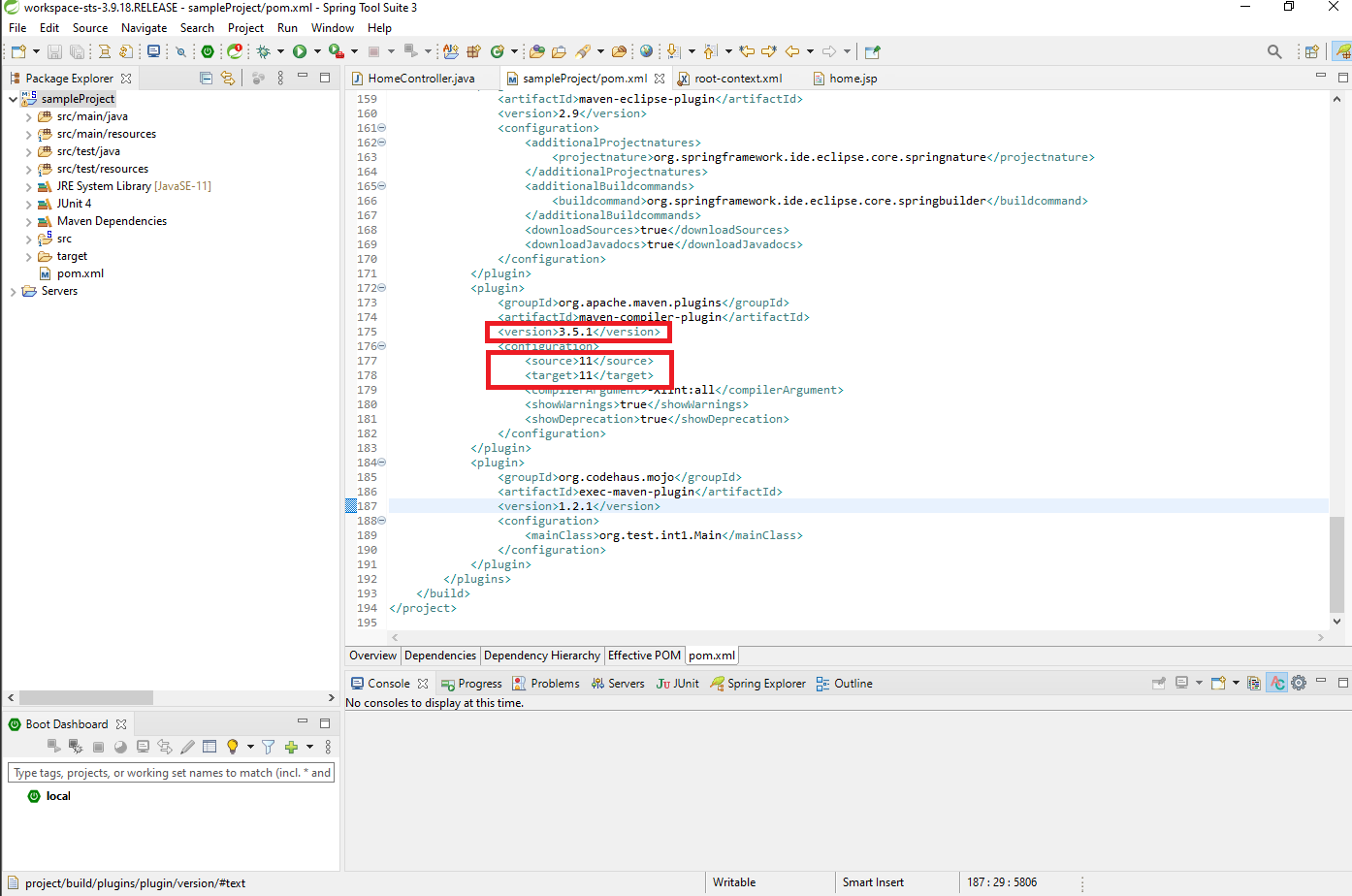The height and width of the screenshot is (896, 1352).
Task: Open the web browser globe icon
Action: (646, 51)
